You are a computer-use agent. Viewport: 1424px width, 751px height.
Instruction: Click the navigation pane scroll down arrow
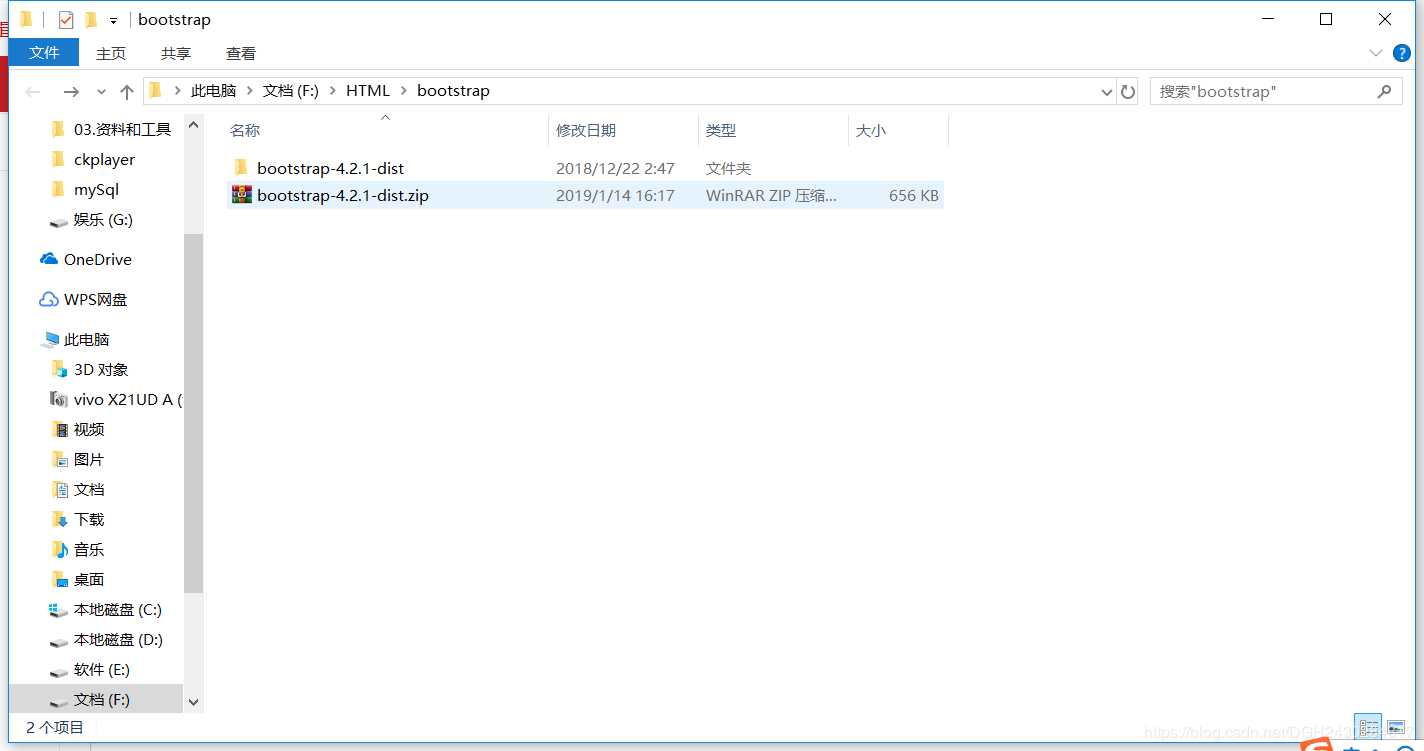(x=194, y=702)
